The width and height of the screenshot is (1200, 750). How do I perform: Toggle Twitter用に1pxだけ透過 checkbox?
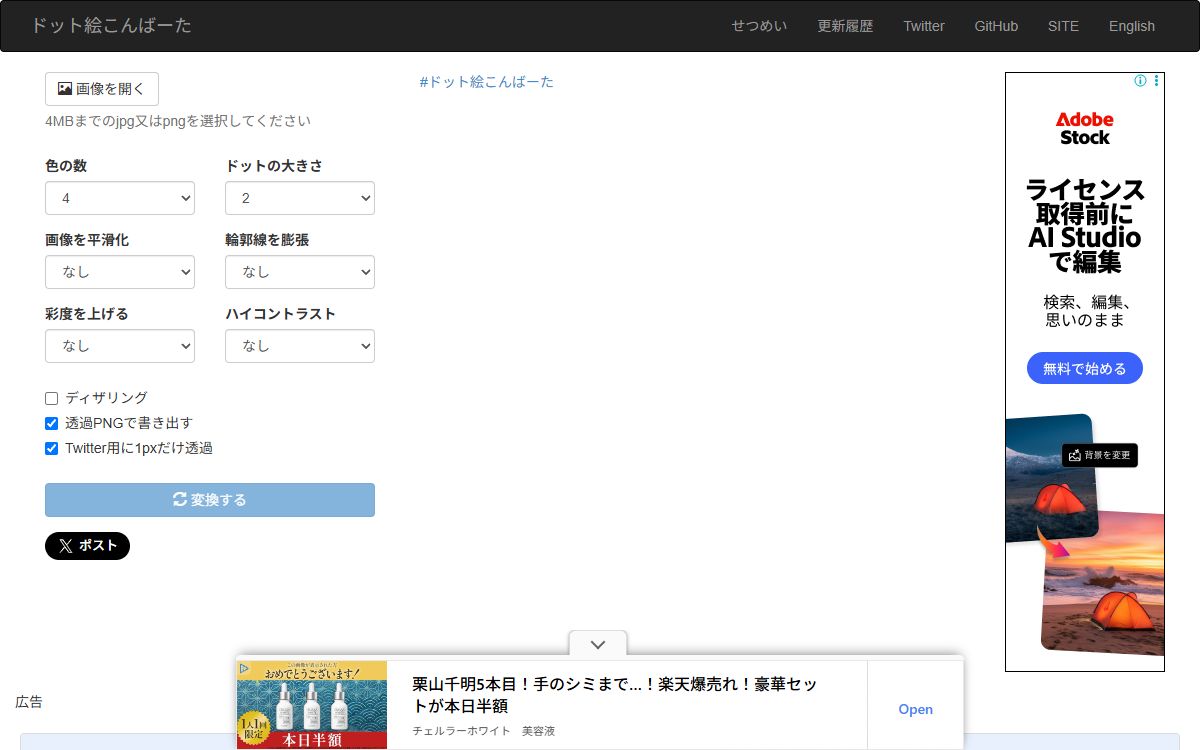click(52, 448)
